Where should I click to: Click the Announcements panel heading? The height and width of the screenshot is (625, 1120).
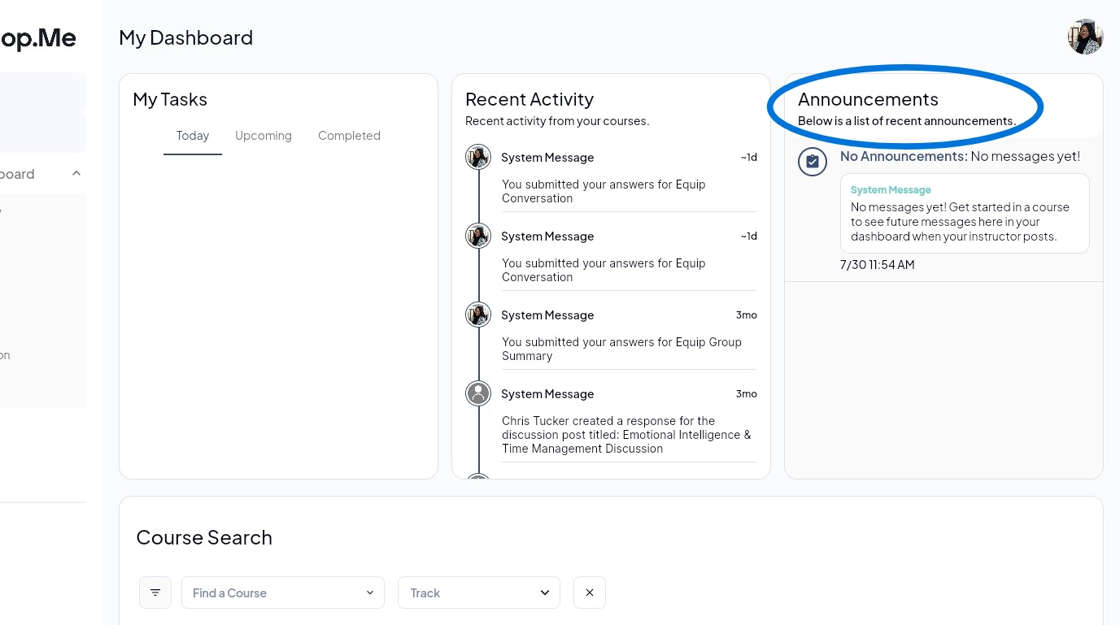868,99
